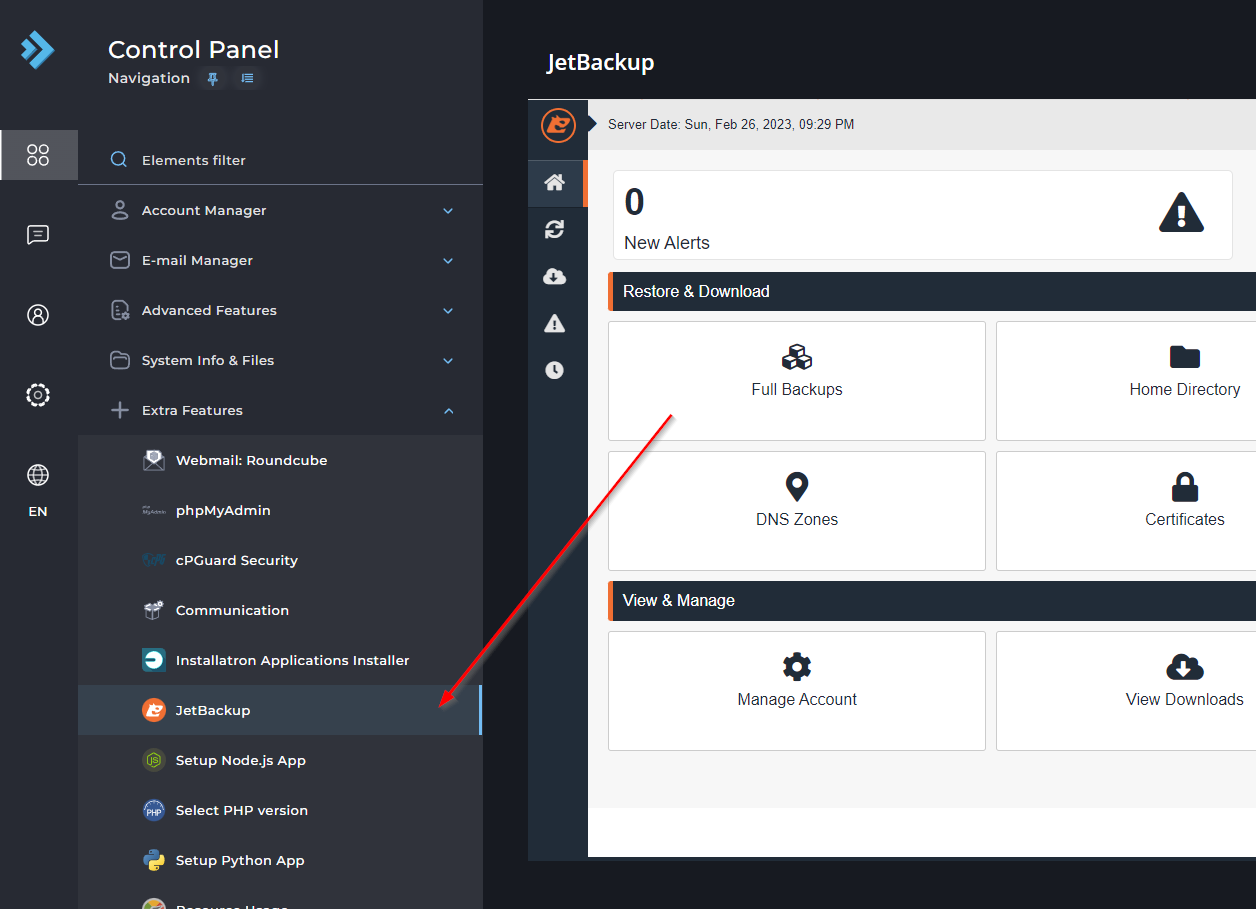
Task: Click the circular arrows icon in JetBackup sidebar
Action: [x=554, y=229]
